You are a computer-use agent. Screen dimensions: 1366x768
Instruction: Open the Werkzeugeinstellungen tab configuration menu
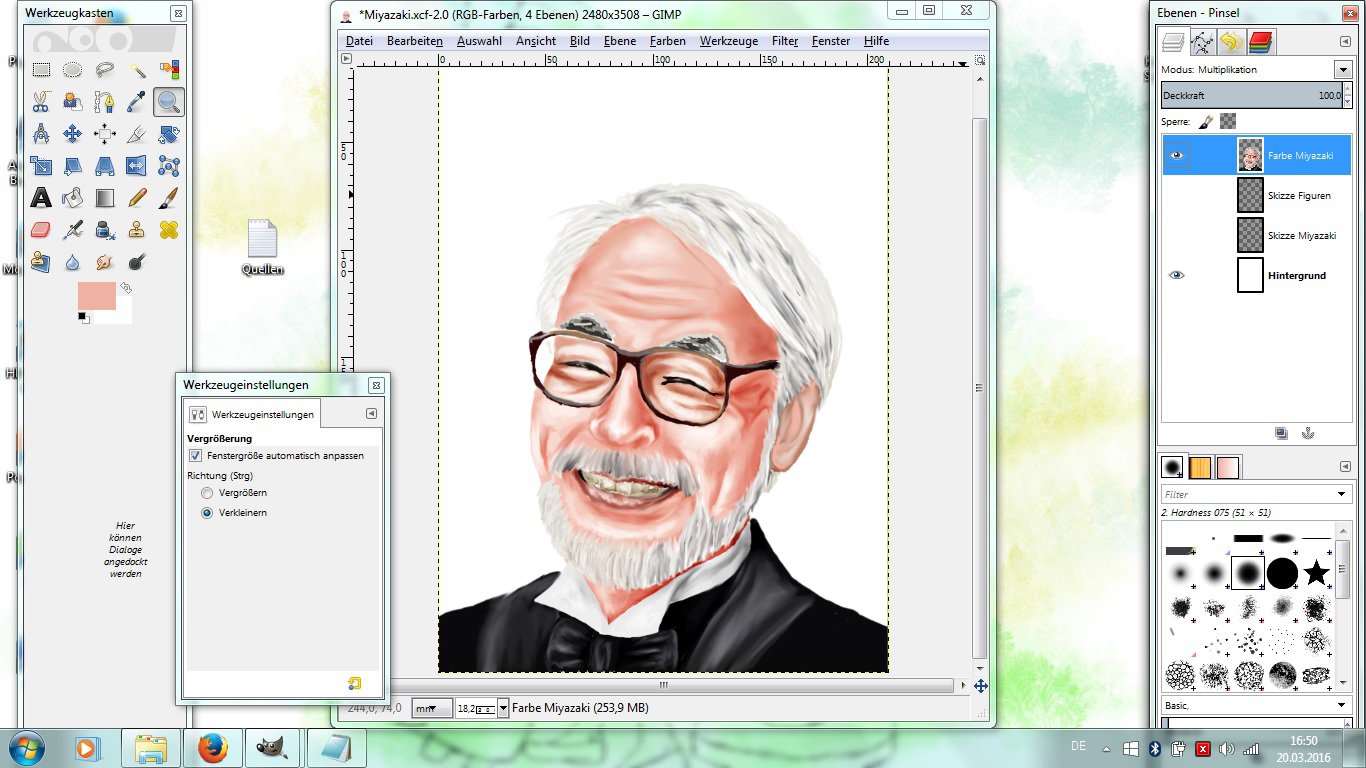pos(371,413)
